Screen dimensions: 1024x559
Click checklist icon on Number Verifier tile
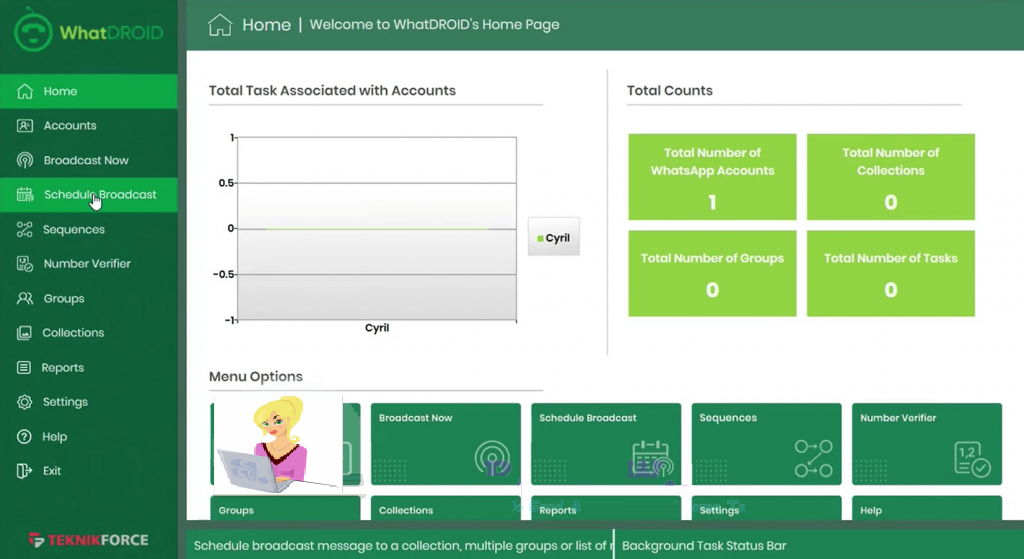point(972,459)
